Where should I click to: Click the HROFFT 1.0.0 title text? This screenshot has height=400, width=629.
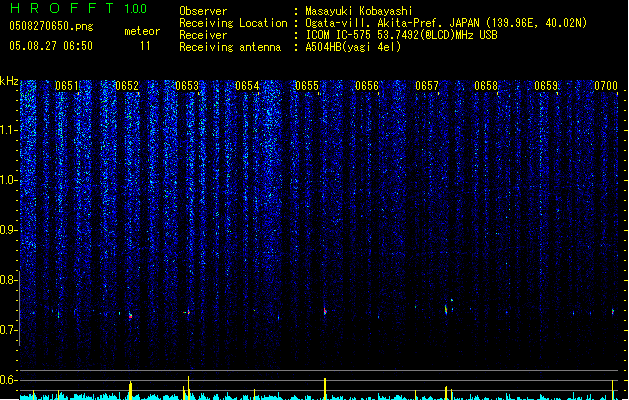(79, 8)
